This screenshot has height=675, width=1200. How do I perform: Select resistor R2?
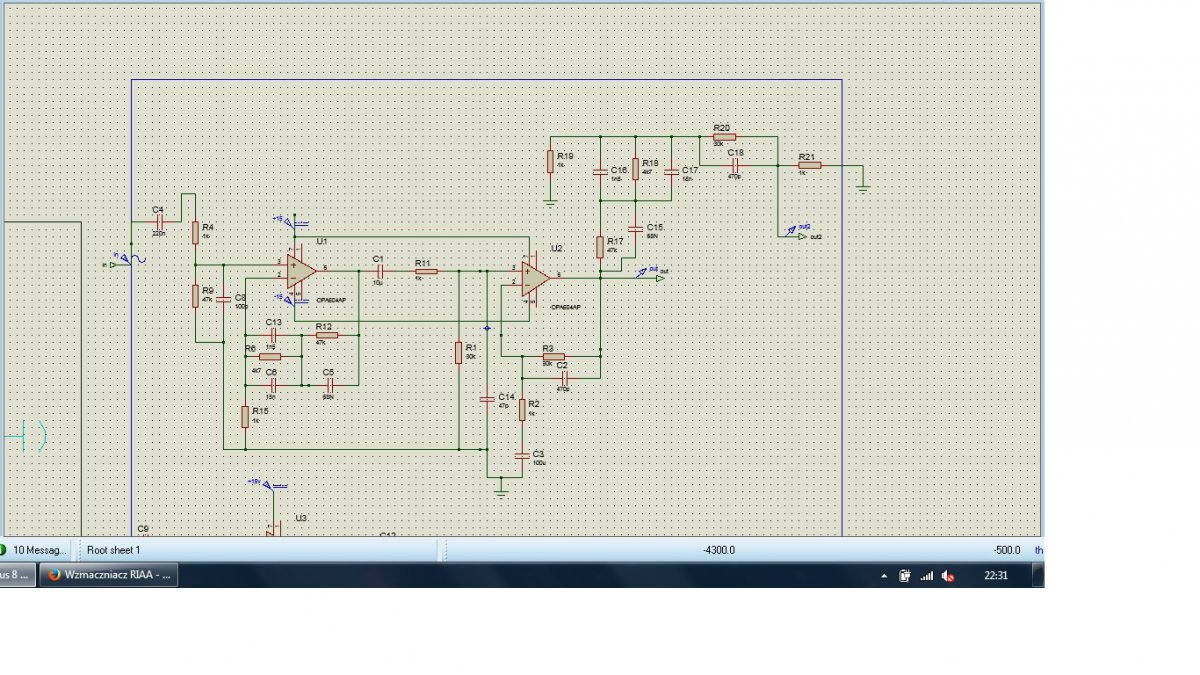[x=521, y=409]
